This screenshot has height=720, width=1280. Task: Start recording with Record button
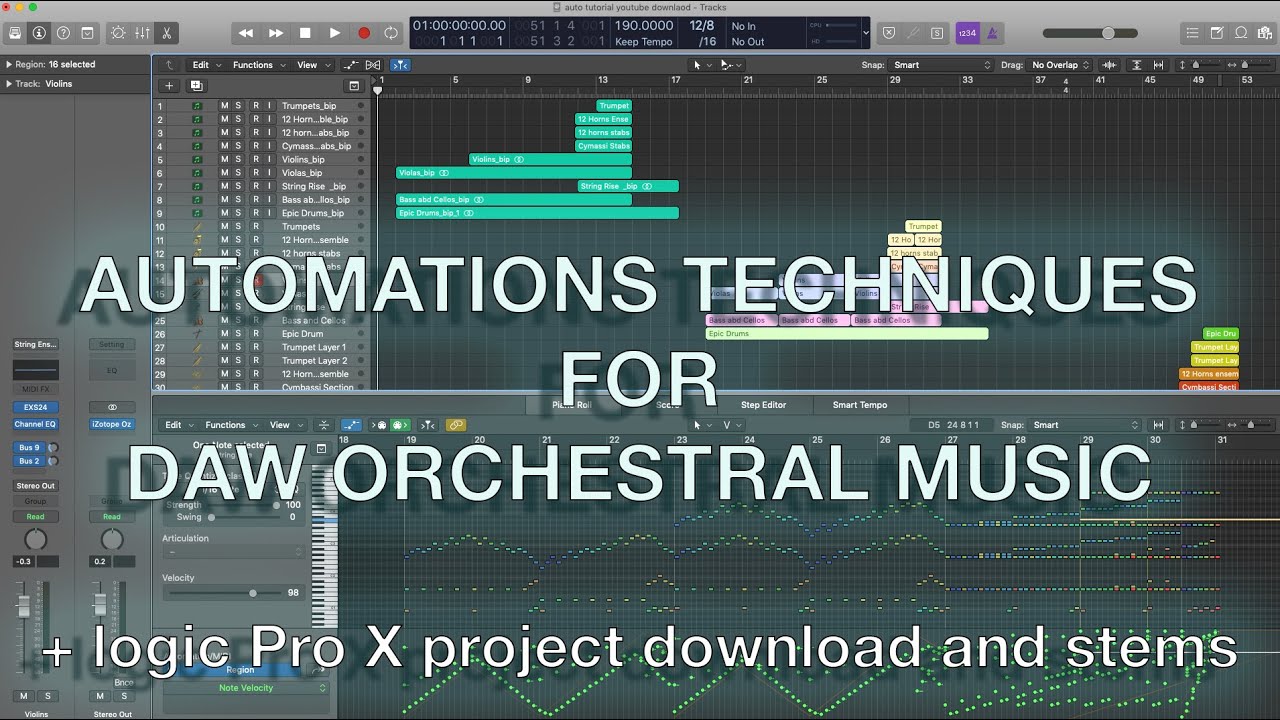(x=364, y=33)
